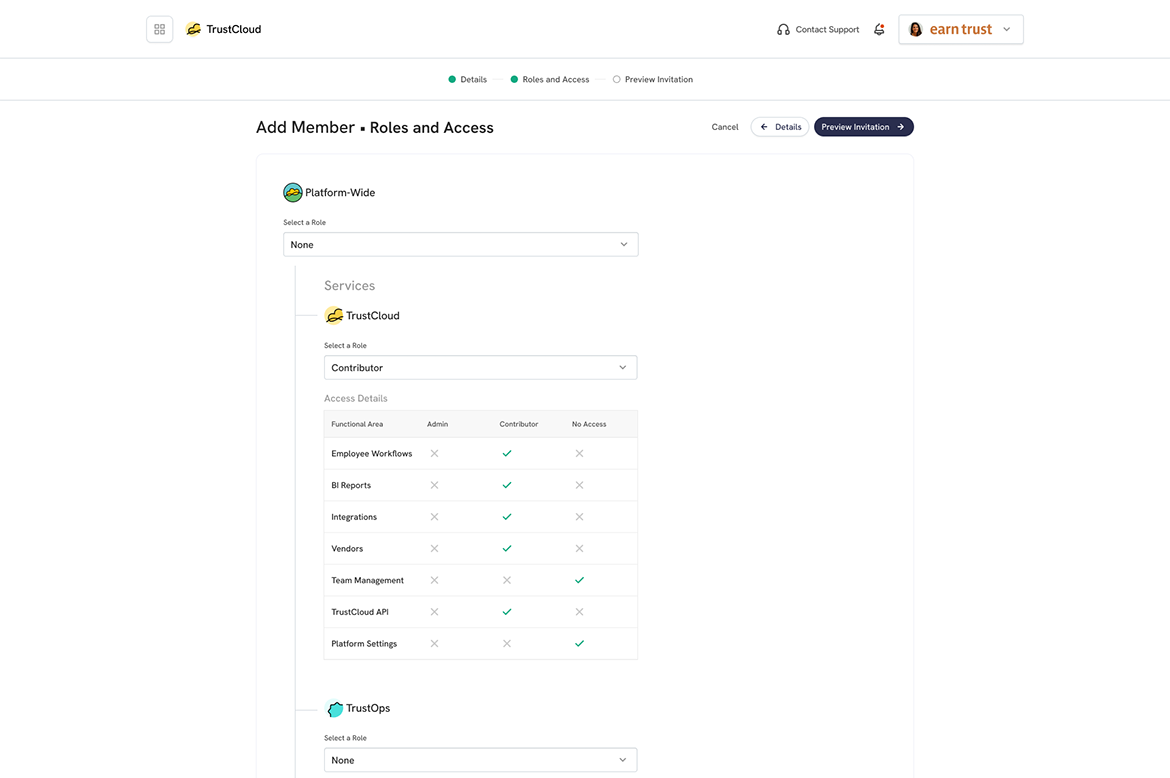The width and height of the screenshot is (1170, 778).
Task: Click the Contributor checkmark for TrustCloud API
Action: point(507,612)
